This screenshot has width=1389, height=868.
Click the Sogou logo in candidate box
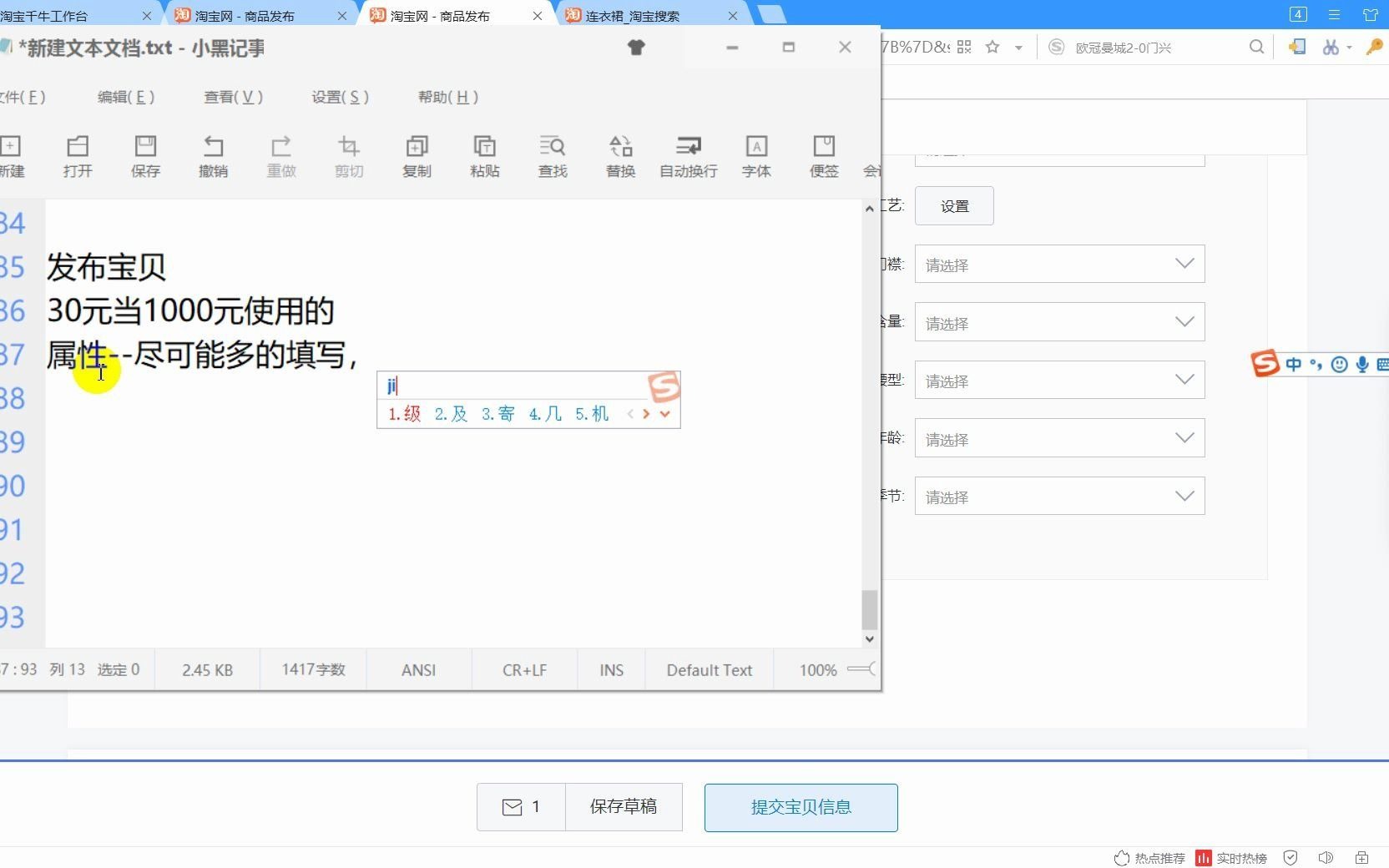(664, 387)
